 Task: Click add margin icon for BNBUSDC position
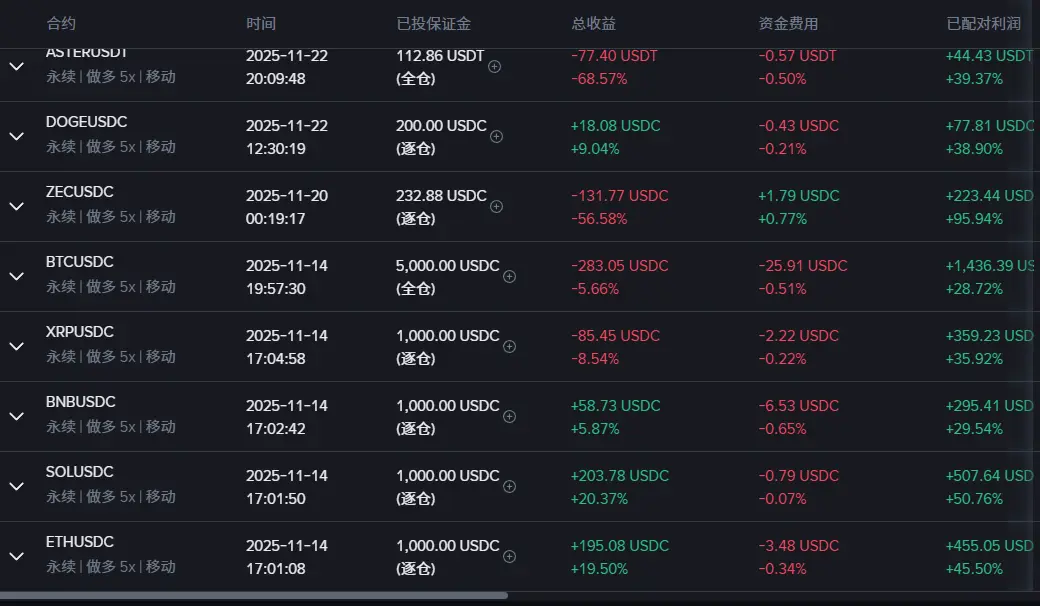tap(509, 417)
